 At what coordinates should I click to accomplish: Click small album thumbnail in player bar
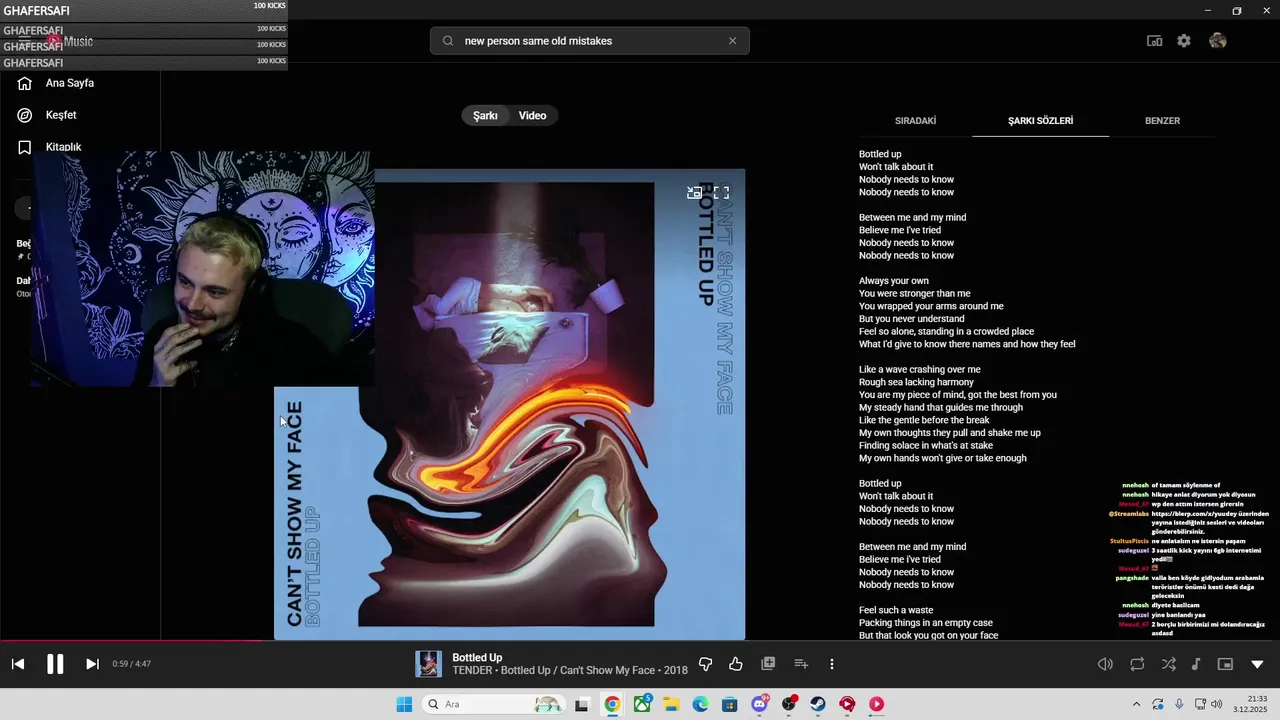tap(428, 664)
